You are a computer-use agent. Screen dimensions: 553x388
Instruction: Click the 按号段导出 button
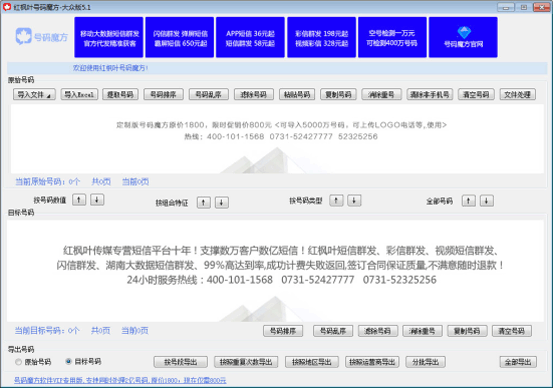(x=181, y=362)
